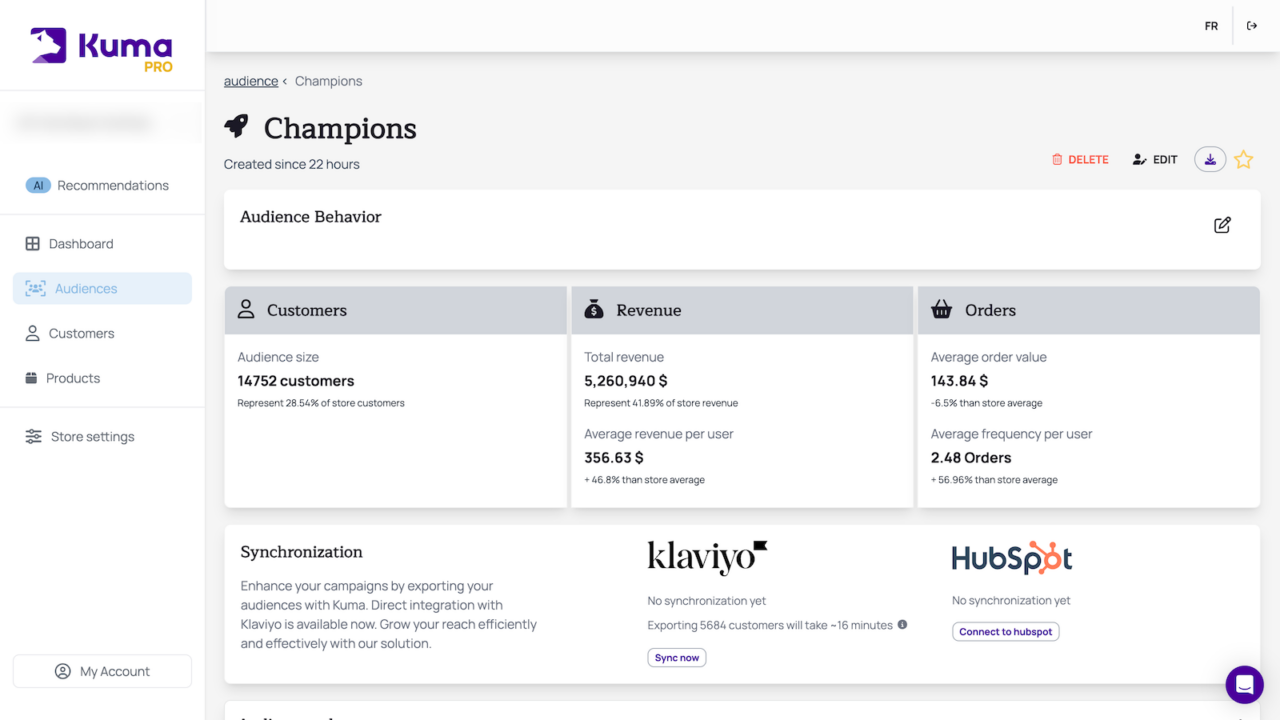Click the HubSpot logo
The height and width of the screenshot is (720, 1280).
point(1011,557)
